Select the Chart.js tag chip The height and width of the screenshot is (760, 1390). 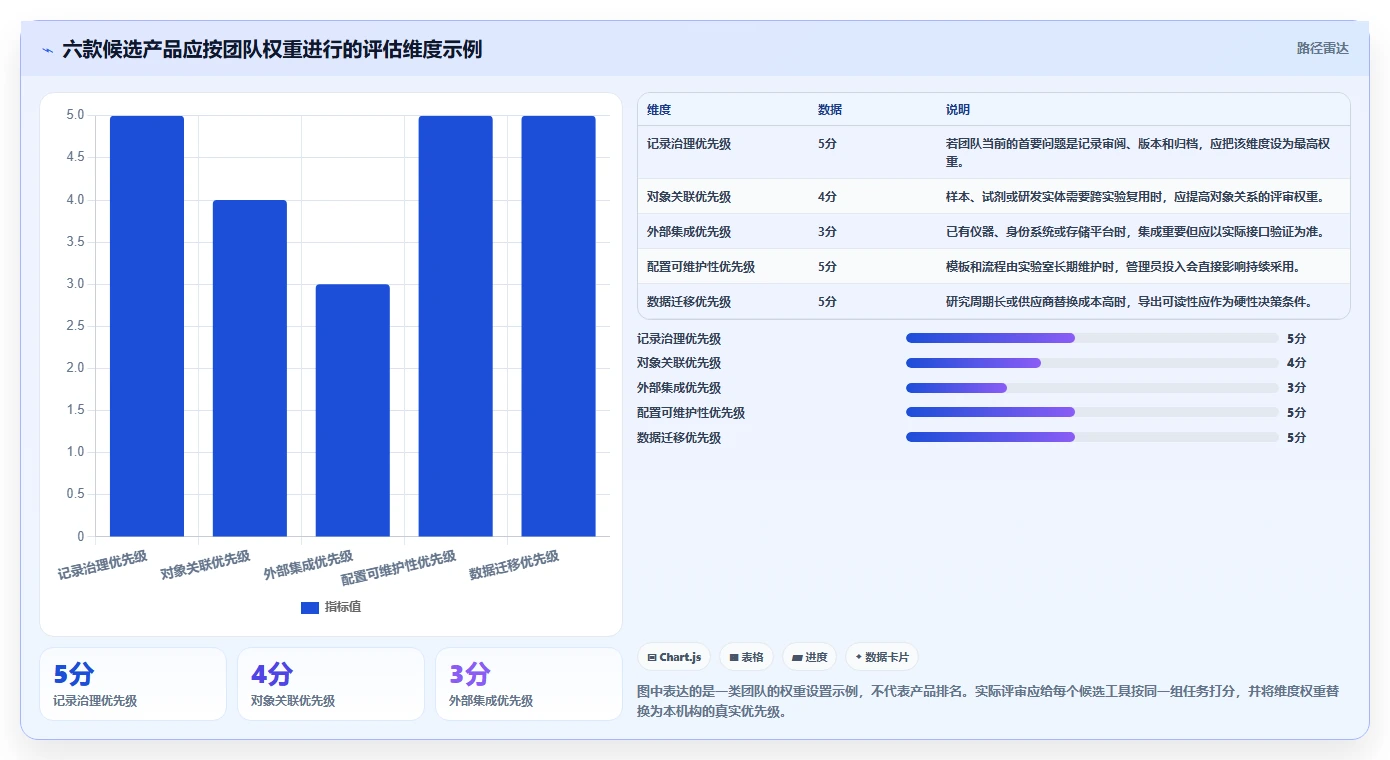[x=675, y=657]
